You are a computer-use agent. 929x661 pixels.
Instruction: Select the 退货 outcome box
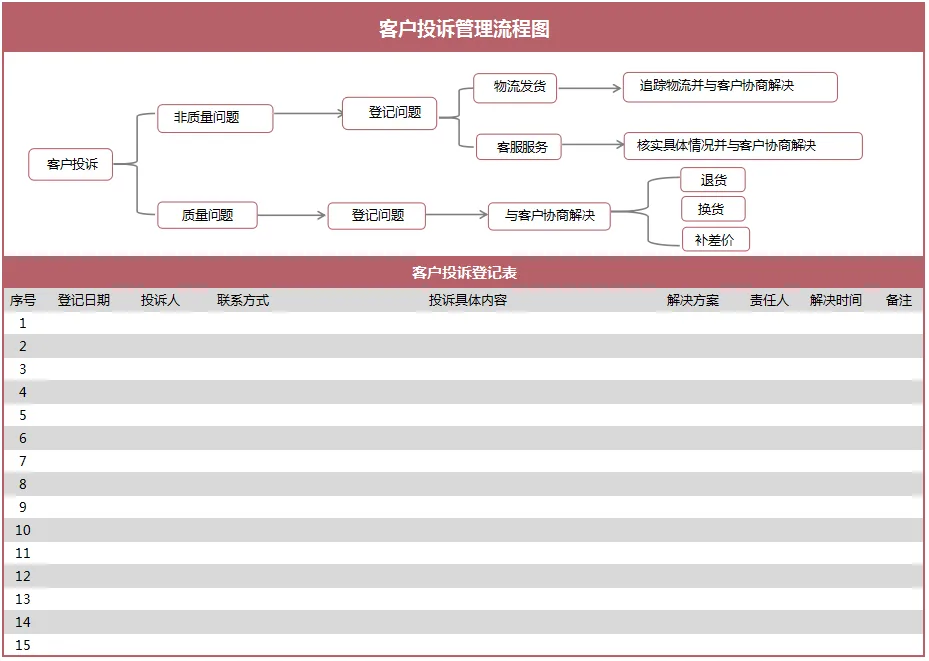coord(713,180)
